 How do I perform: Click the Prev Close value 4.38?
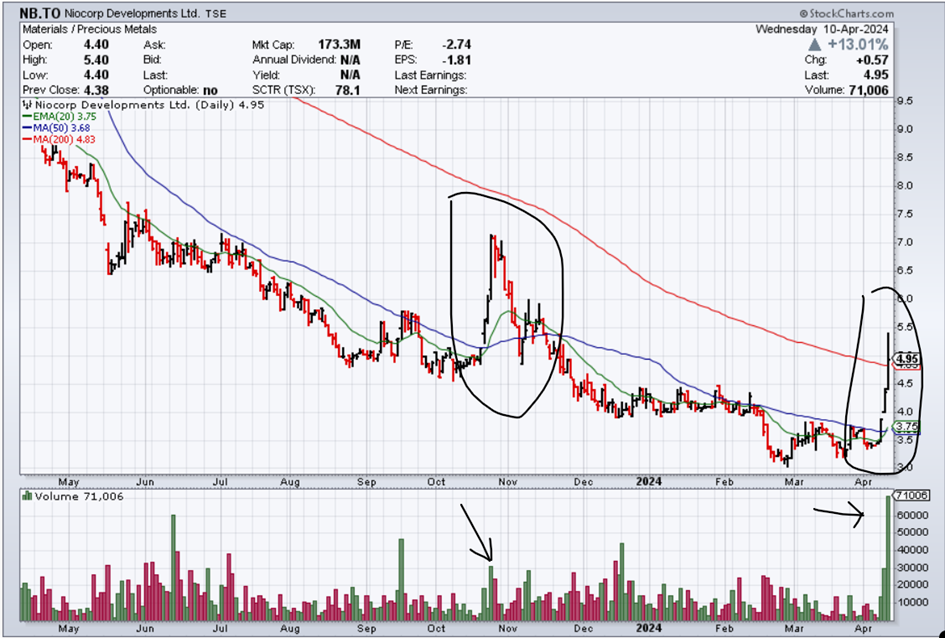tap(96, 90)
